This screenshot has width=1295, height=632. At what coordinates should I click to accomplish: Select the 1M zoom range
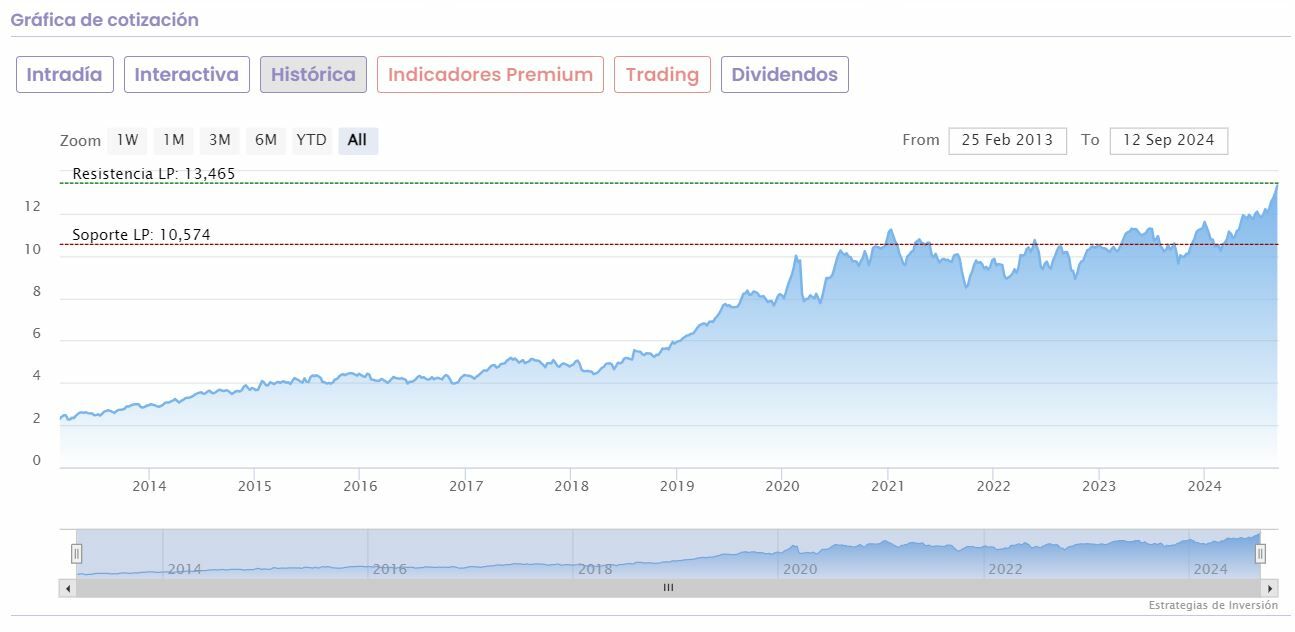pyautogui.click(x=174, y=140)
